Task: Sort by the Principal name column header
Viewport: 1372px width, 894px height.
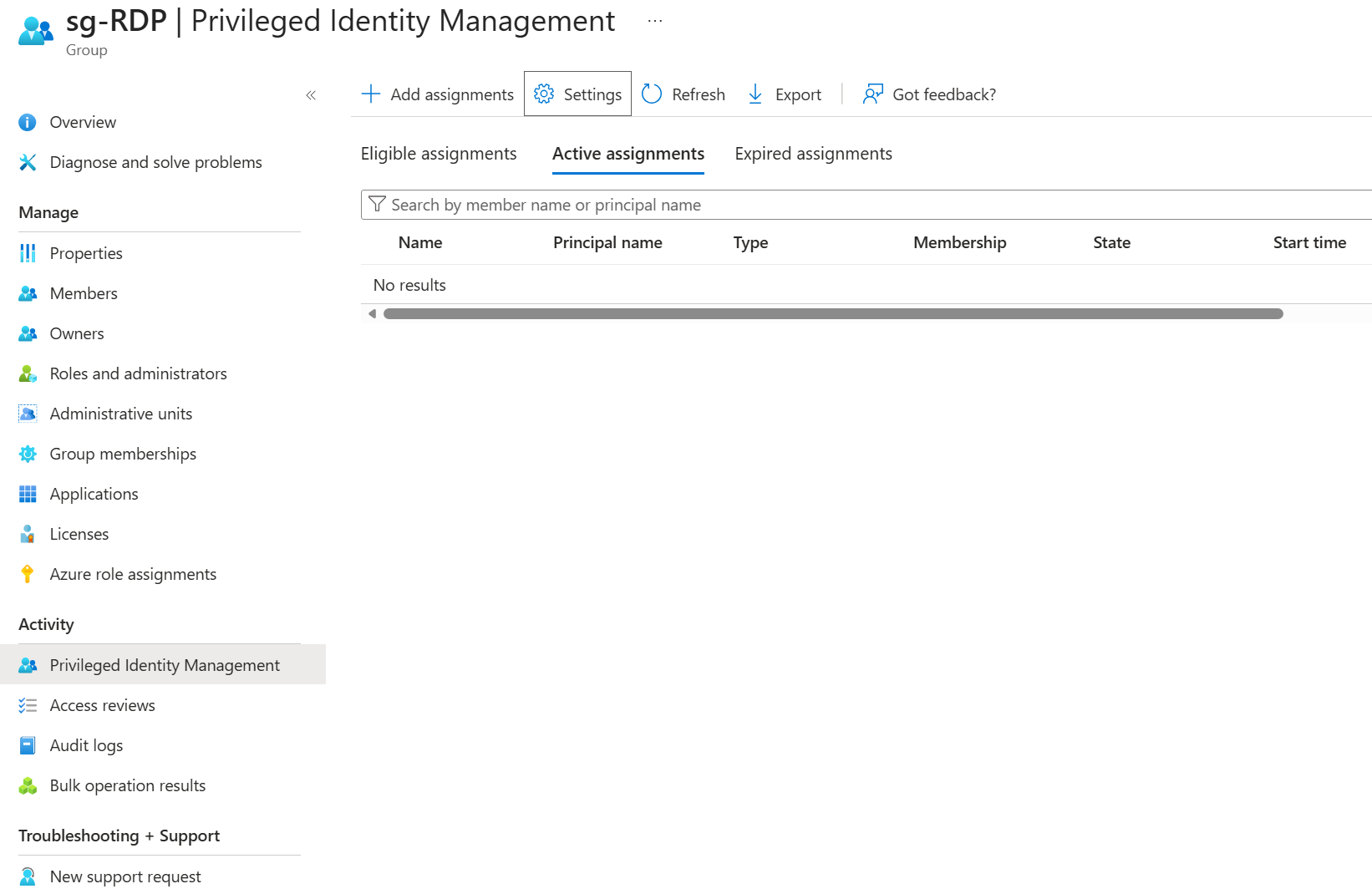Action: [x=607, y=242]
